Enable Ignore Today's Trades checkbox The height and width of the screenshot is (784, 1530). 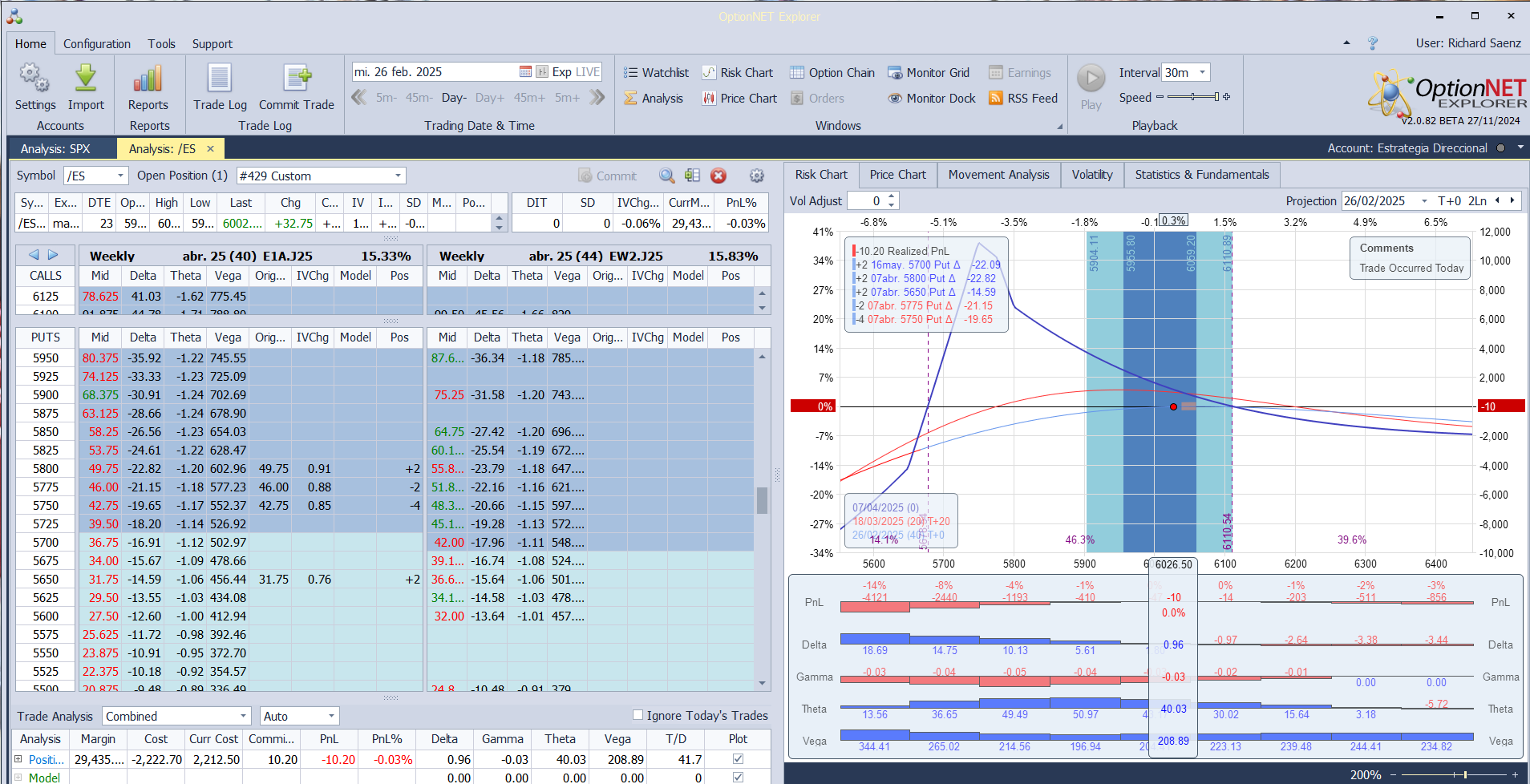[x=637, y=715]
